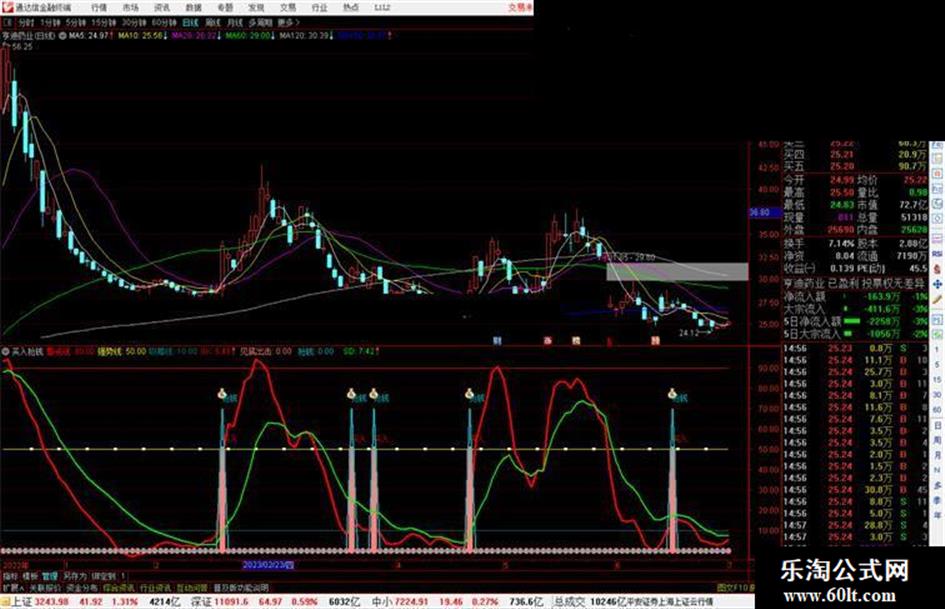Switch chart to 分时 view
Screen dimensions: 945x609
(x=26, y=22)
